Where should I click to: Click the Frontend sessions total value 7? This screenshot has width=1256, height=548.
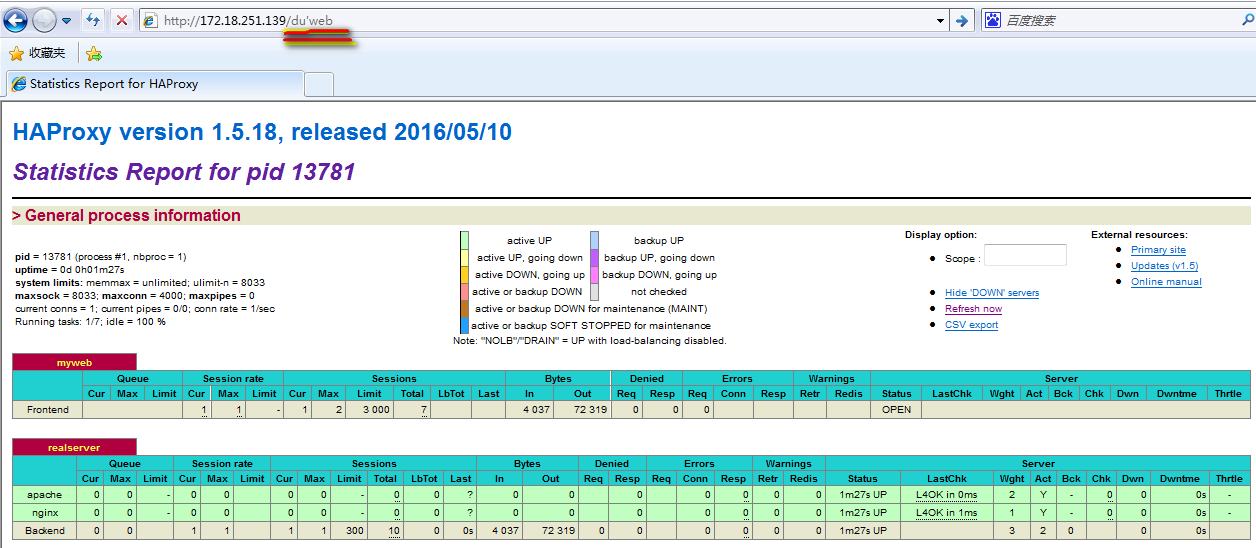pyautogui.click(x=424, y=410)
